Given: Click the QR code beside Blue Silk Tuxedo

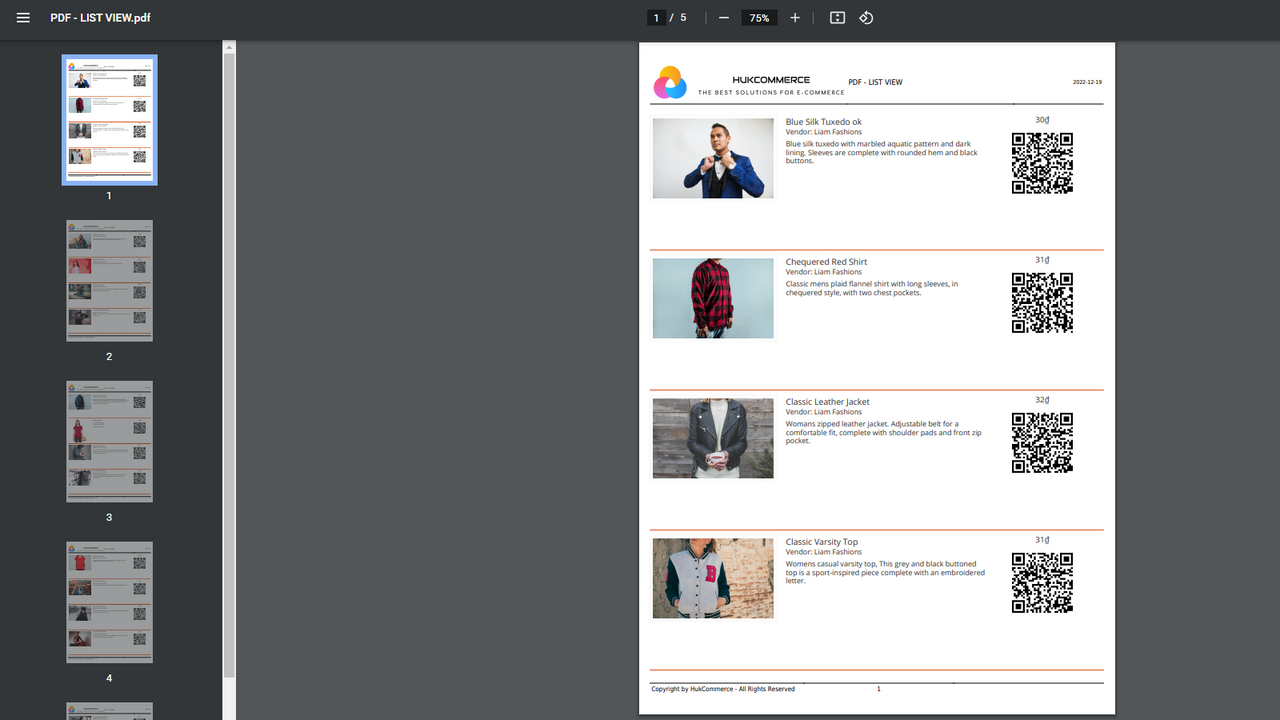Looking at the screenshot, I should tap(1042, 163).
